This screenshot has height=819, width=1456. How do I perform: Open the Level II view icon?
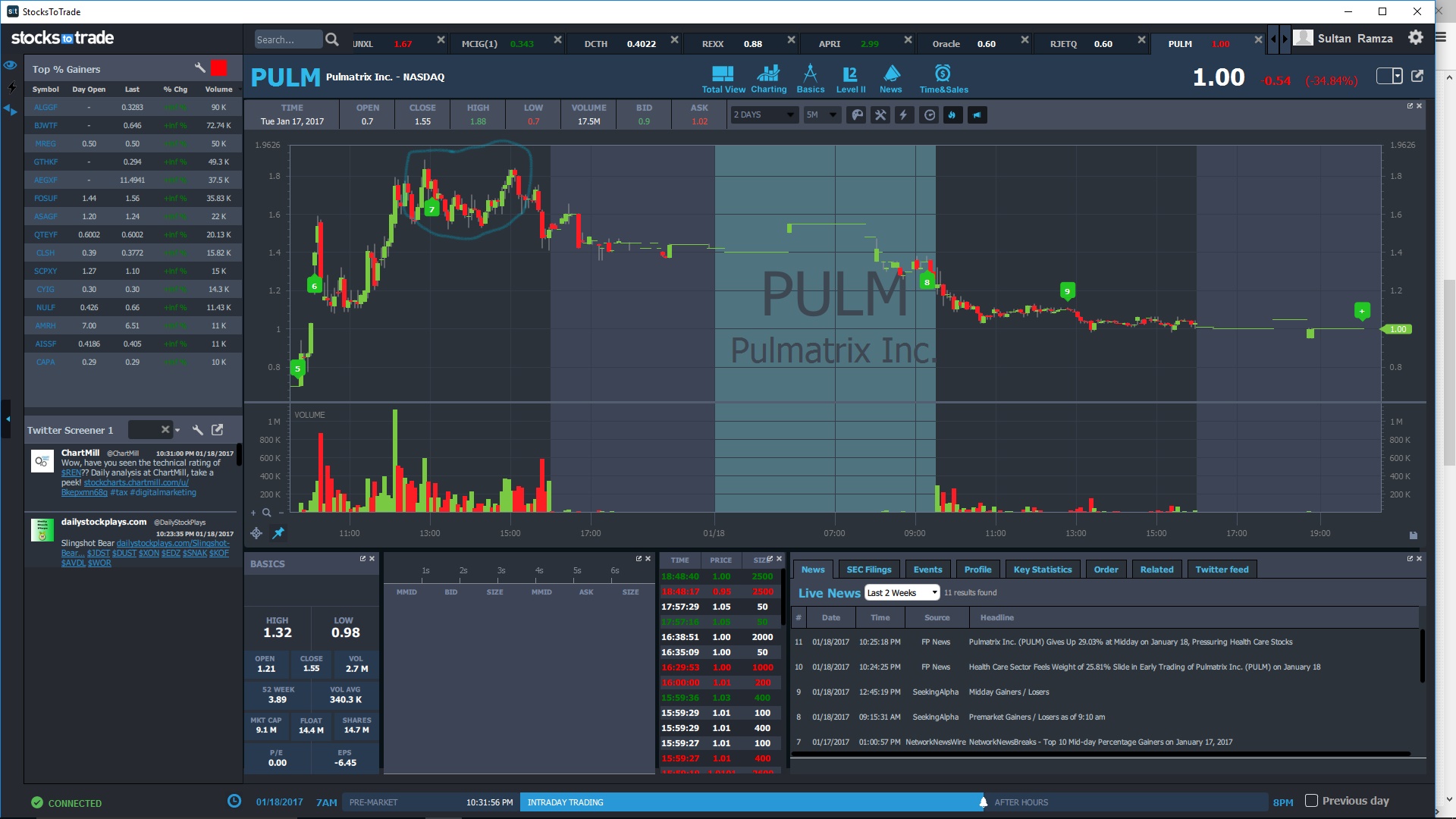(850, 74)
